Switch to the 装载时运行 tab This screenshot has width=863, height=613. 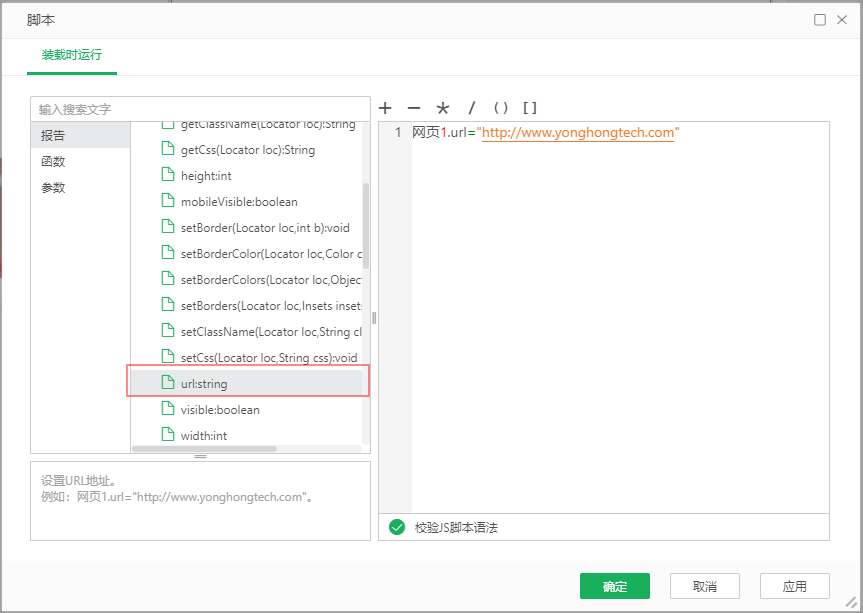tap(72, 56)
